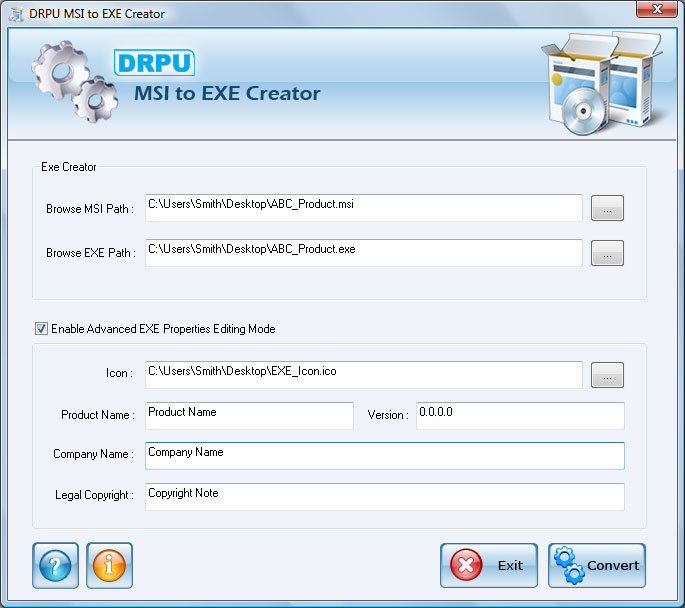Browse for EXE path using ellipsis button
Screen dimensions: 685x608
[x=607, y=253]
